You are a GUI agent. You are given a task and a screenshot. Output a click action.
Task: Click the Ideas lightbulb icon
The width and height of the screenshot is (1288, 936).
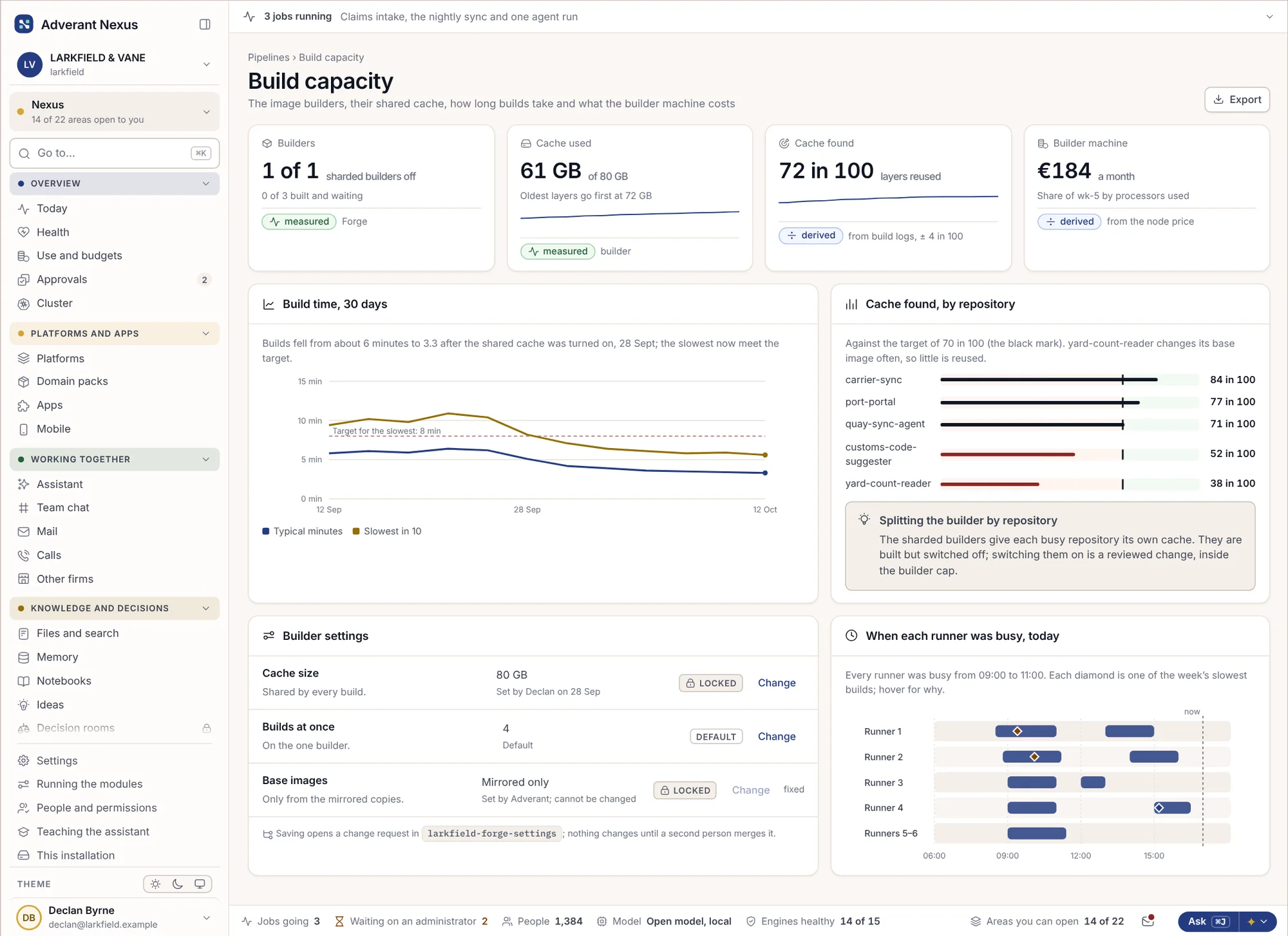24,705
